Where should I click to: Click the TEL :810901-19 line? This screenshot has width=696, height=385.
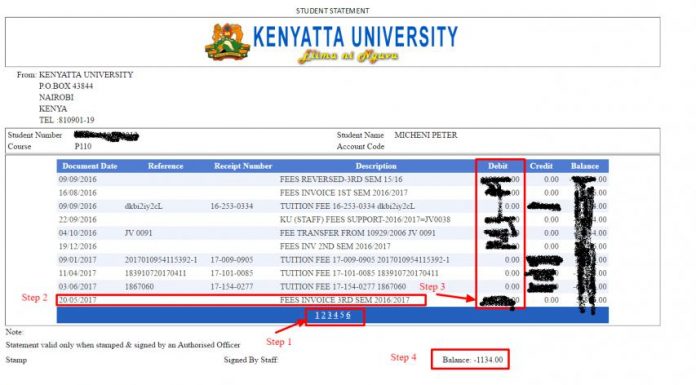pyautogui.click(x=67, y=120)
